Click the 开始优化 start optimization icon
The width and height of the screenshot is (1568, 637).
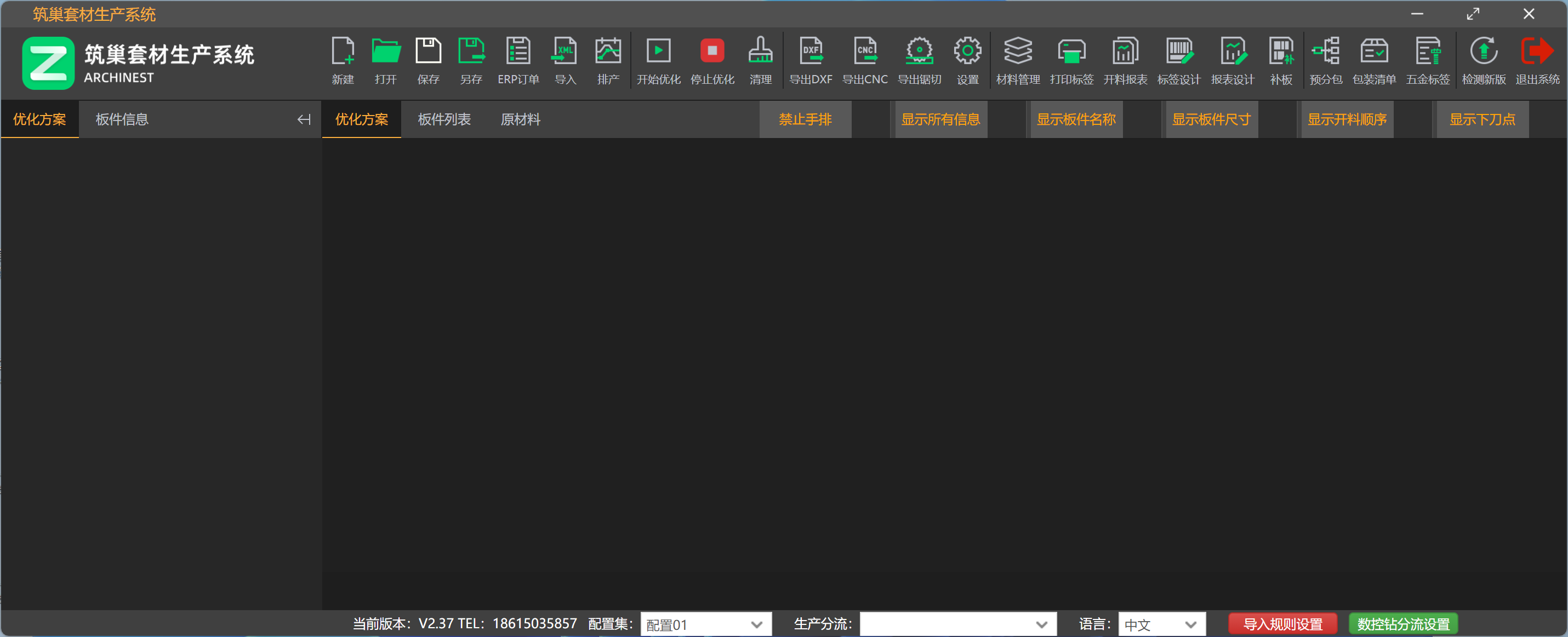[658, 51]
